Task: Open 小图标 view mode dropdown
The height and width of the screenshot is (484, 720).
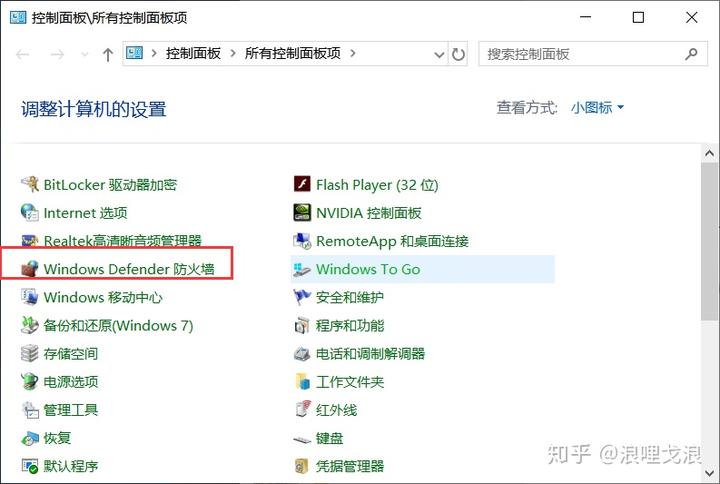Action: pos(597,108)
